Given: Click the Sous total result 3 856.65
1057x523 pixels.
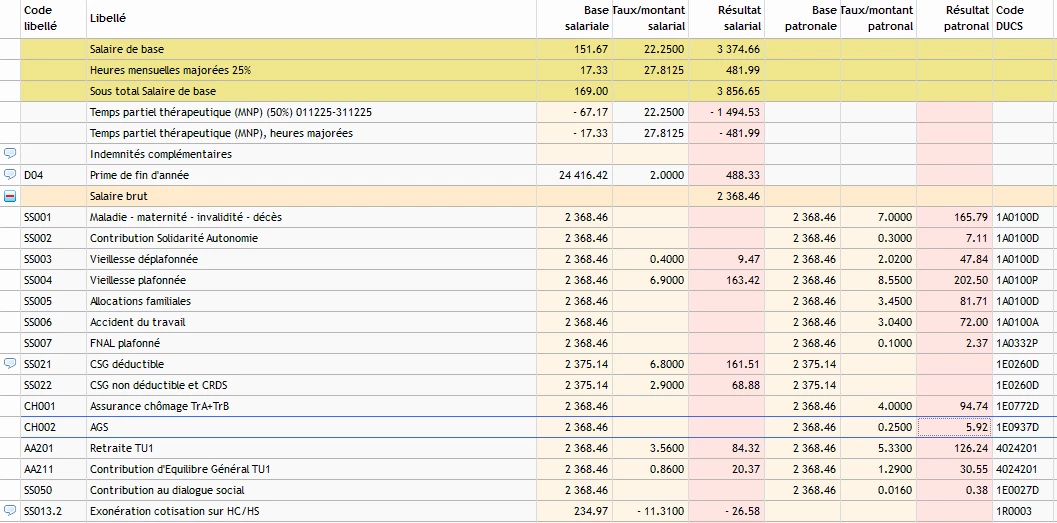Looking at the screenshot, I should [727, 91].
